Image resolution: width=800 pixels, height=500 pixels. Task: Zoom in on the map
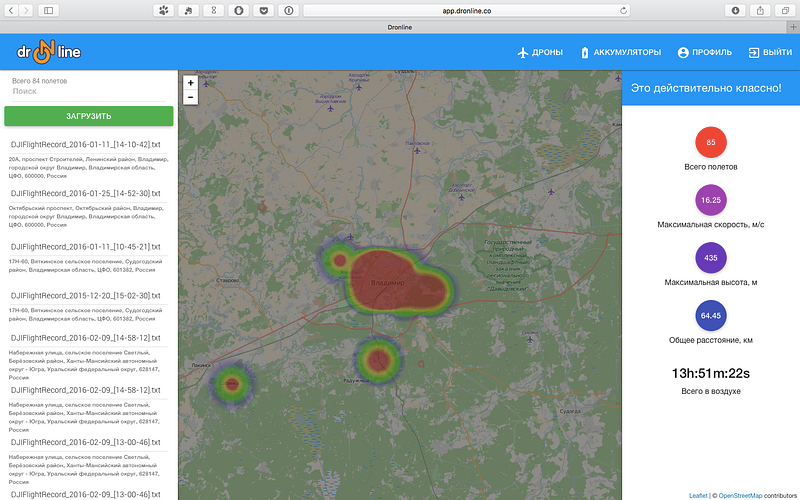coord(190,83)
